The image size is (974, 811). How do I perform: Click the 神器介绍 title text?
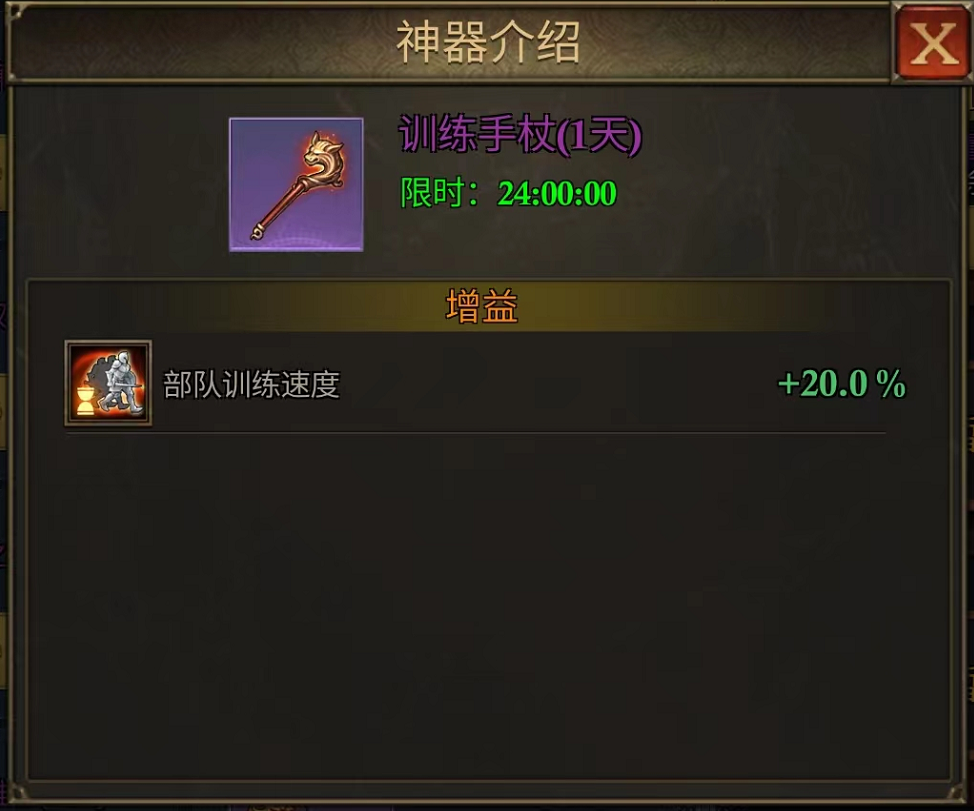pos(488,42)
